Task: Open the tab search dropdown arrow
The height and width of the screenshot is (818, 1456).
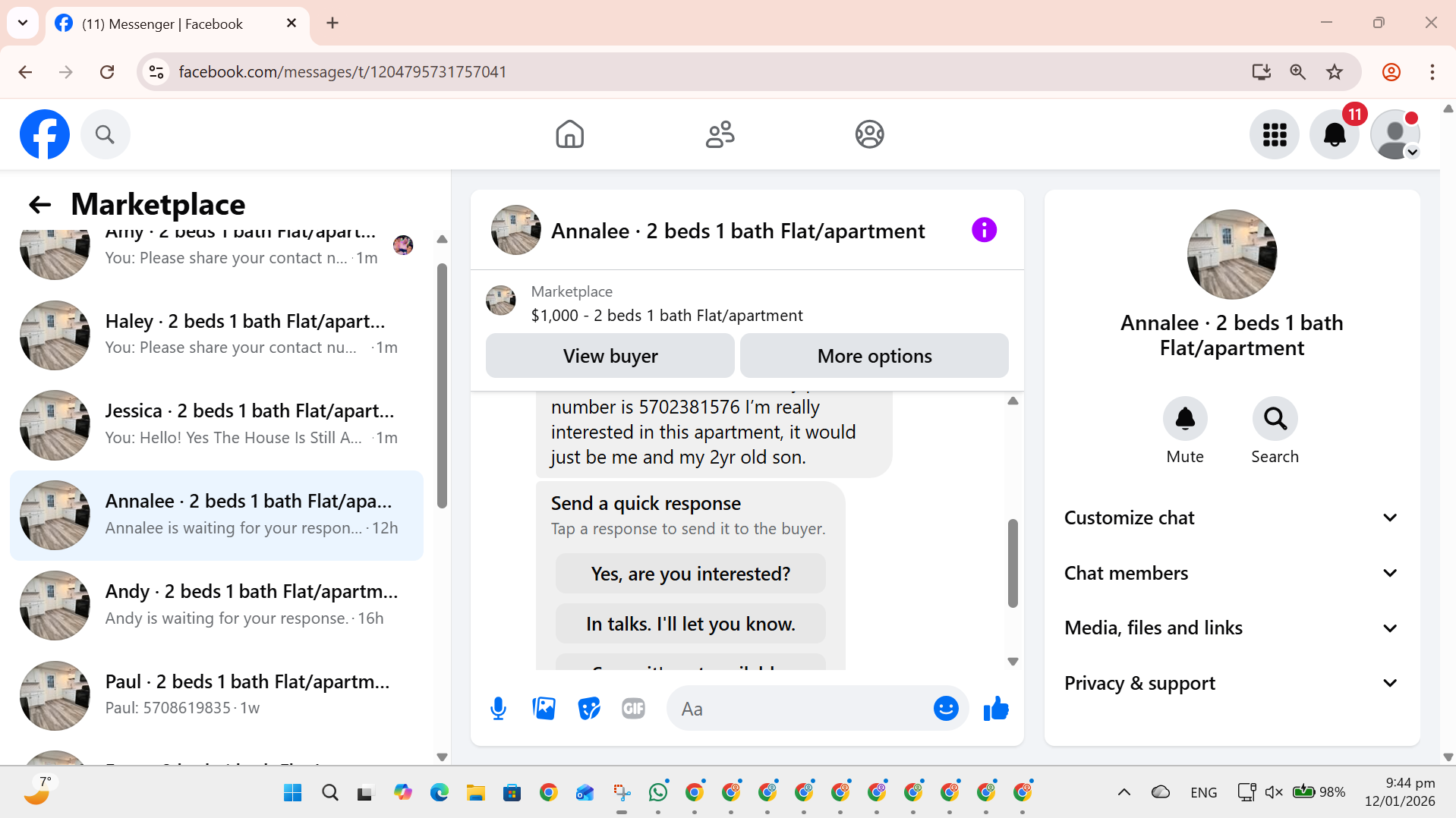Action: point(23,23)
